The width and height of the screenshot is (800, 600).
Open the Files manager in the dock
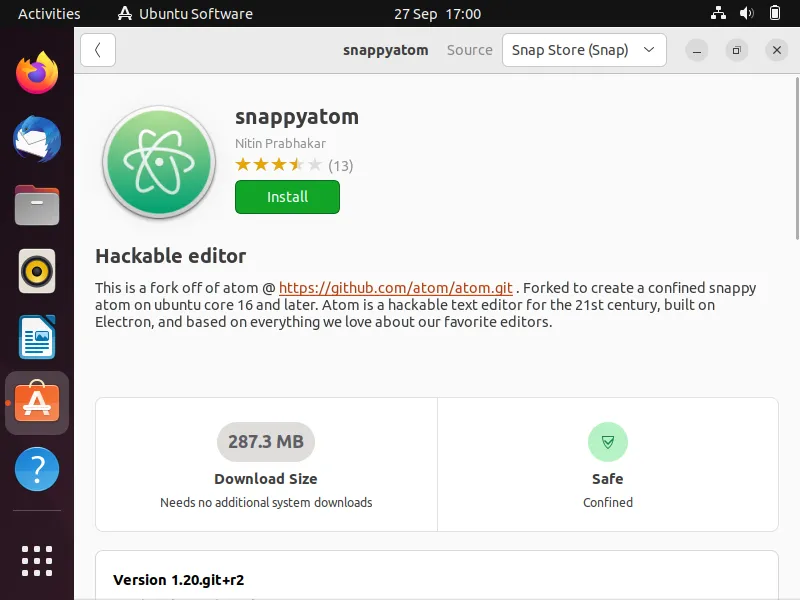(37, 205)
